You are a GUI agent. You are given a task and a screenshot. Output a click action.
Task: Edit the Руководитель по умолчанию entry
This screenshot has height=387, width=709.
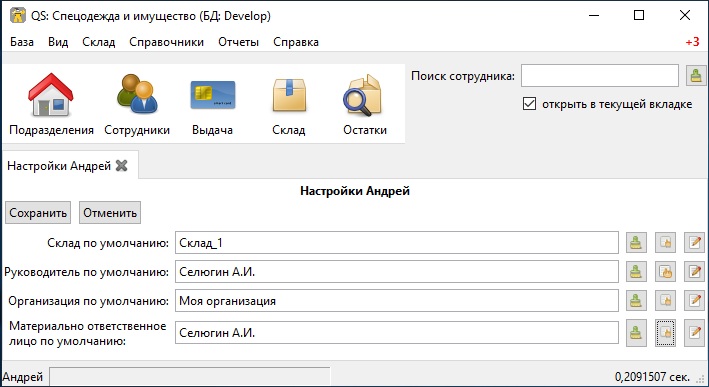(695, 272)
